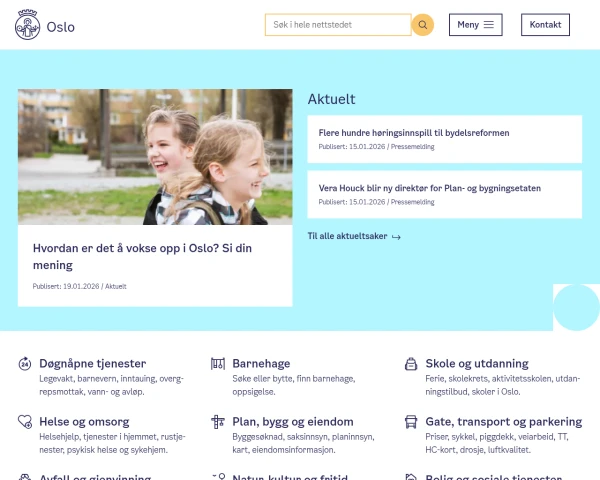Click the Oslo city crest logo

(28, 25)
